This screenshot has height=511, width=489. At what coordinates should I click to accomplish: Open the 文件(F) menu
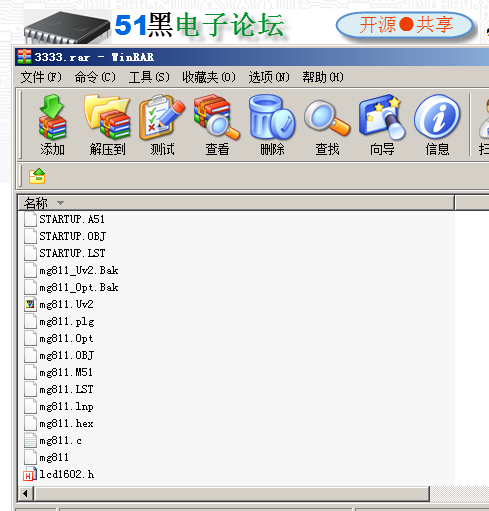pyautogui.click(x=41, y=77)
